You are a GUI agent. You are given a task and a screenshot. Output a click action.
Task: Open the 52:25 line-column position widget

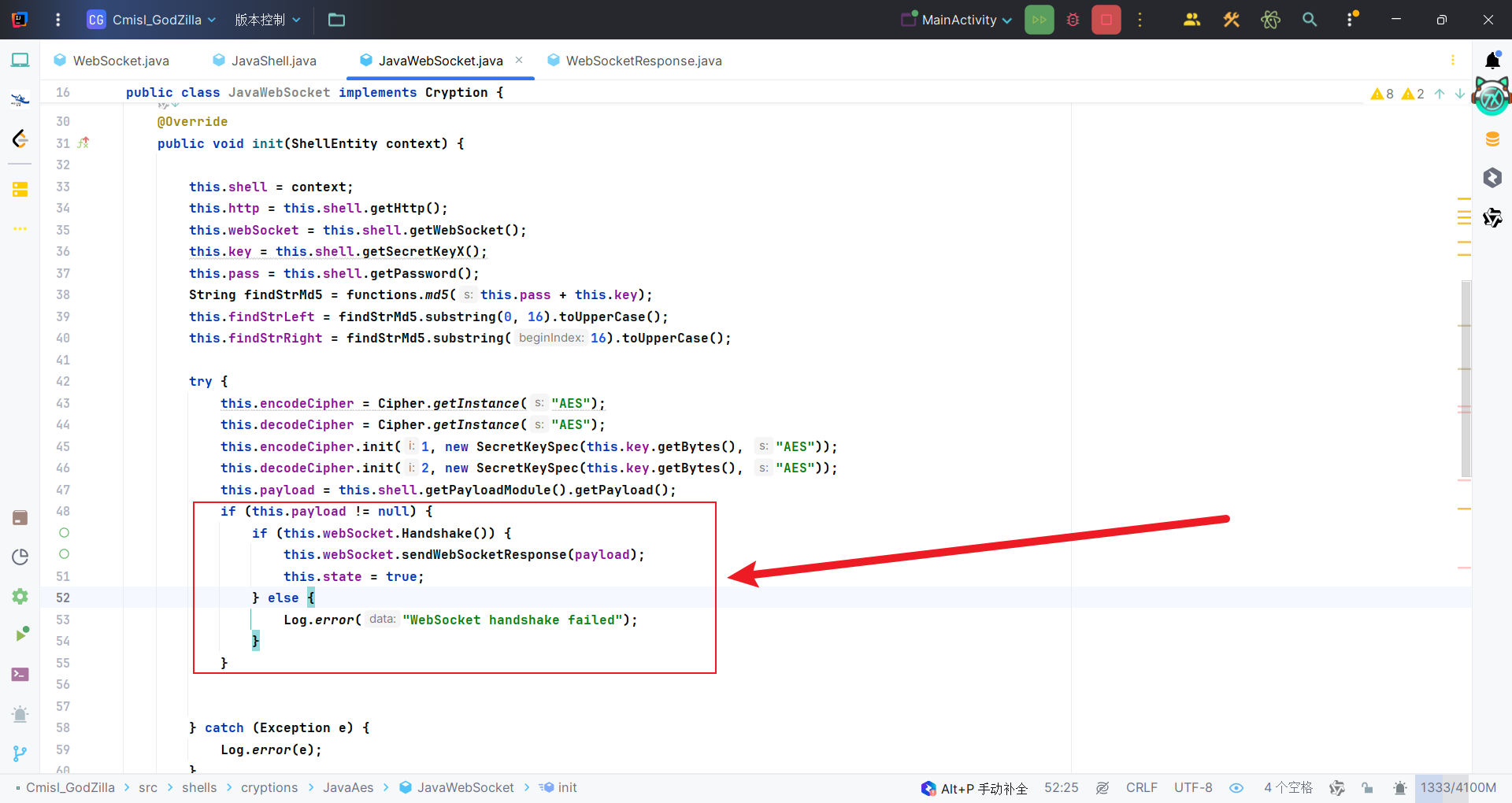tap(1062, 787)
